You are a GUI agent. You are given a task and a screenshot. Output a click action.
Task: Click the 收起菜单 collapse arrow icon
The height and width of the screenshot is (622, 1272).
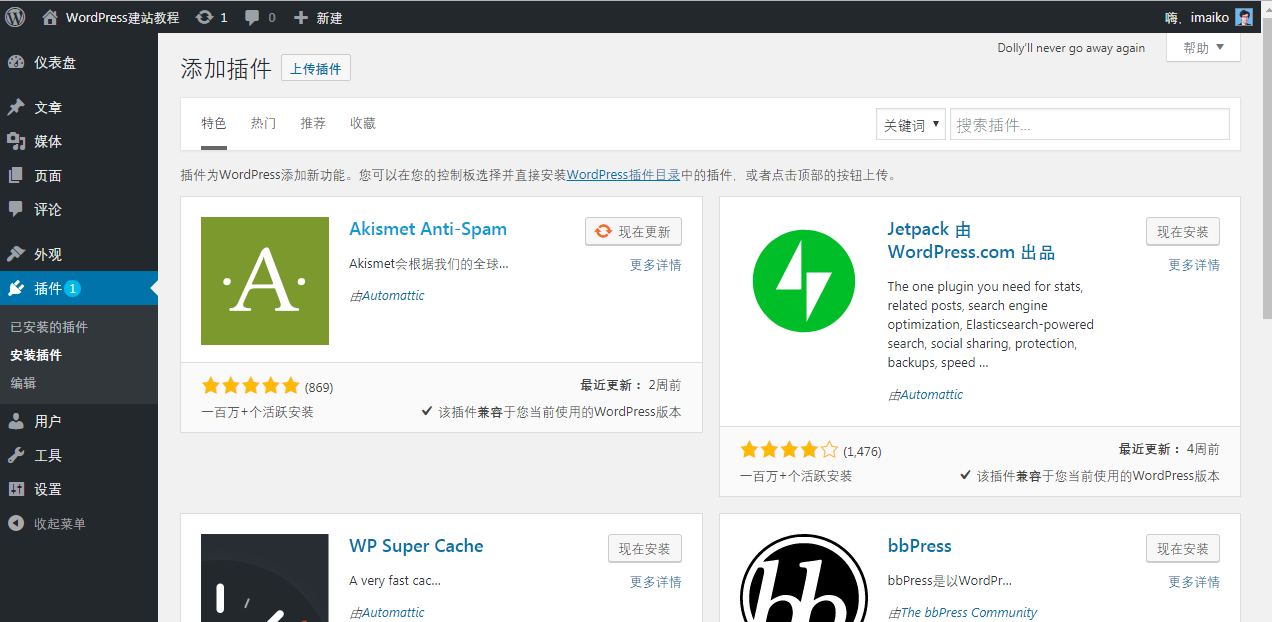(16, 523)
